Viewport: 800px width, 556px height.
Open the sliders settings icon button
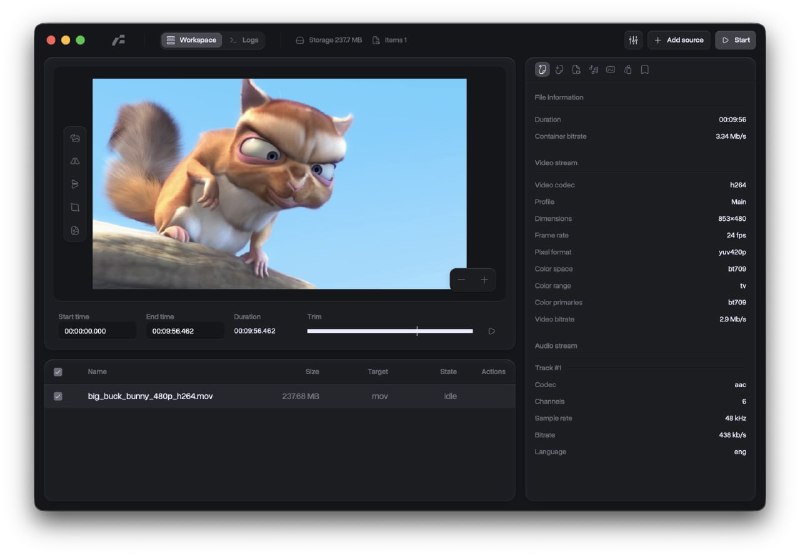tap(633, 40)
